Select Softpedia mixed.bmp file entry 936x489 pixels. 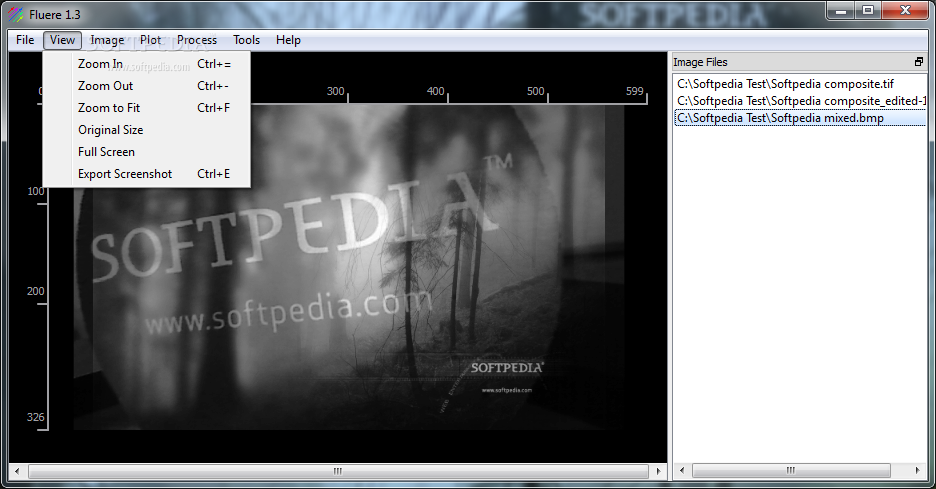[800, 118]
